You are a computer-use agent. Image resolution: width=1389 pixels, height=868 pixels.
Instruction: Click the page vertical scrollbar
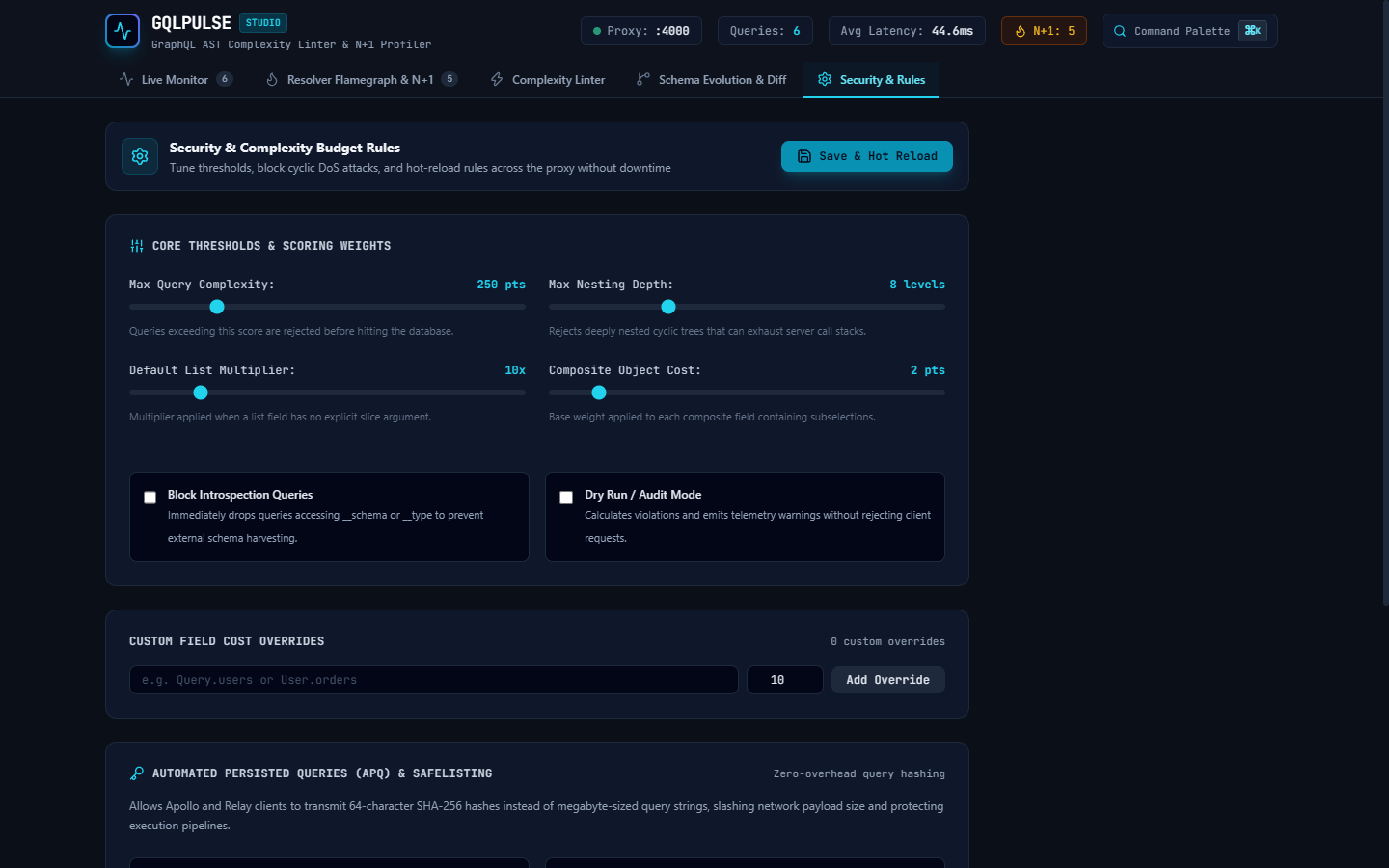click(x=1385, y=303)
